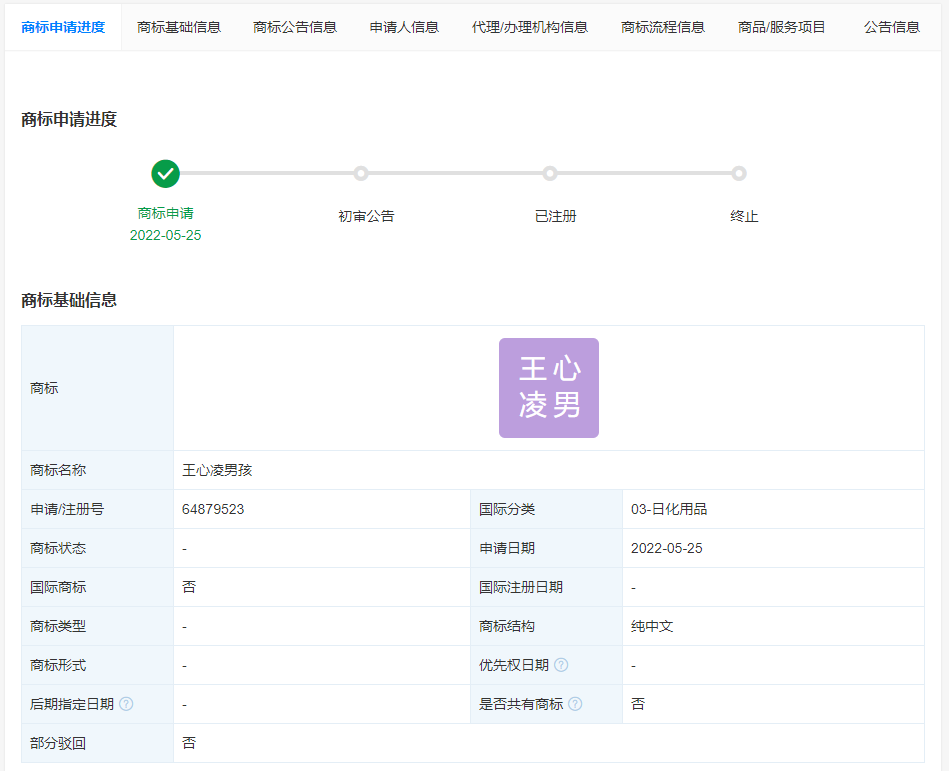
Task: Click the 终止 step label
Action: (744, 216)
